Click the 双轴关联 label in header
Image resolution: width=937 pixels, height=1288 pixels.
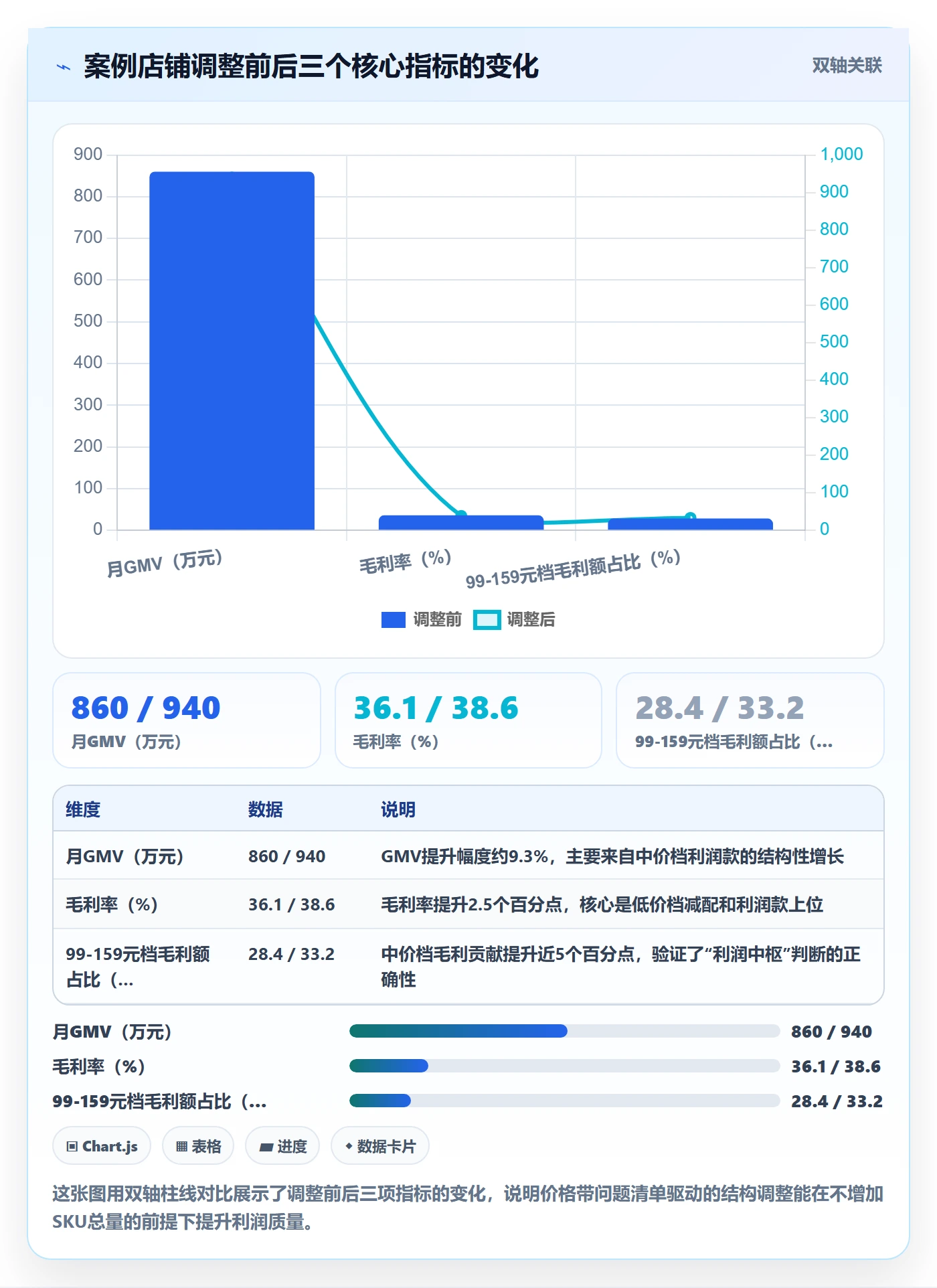coord(847,66)
